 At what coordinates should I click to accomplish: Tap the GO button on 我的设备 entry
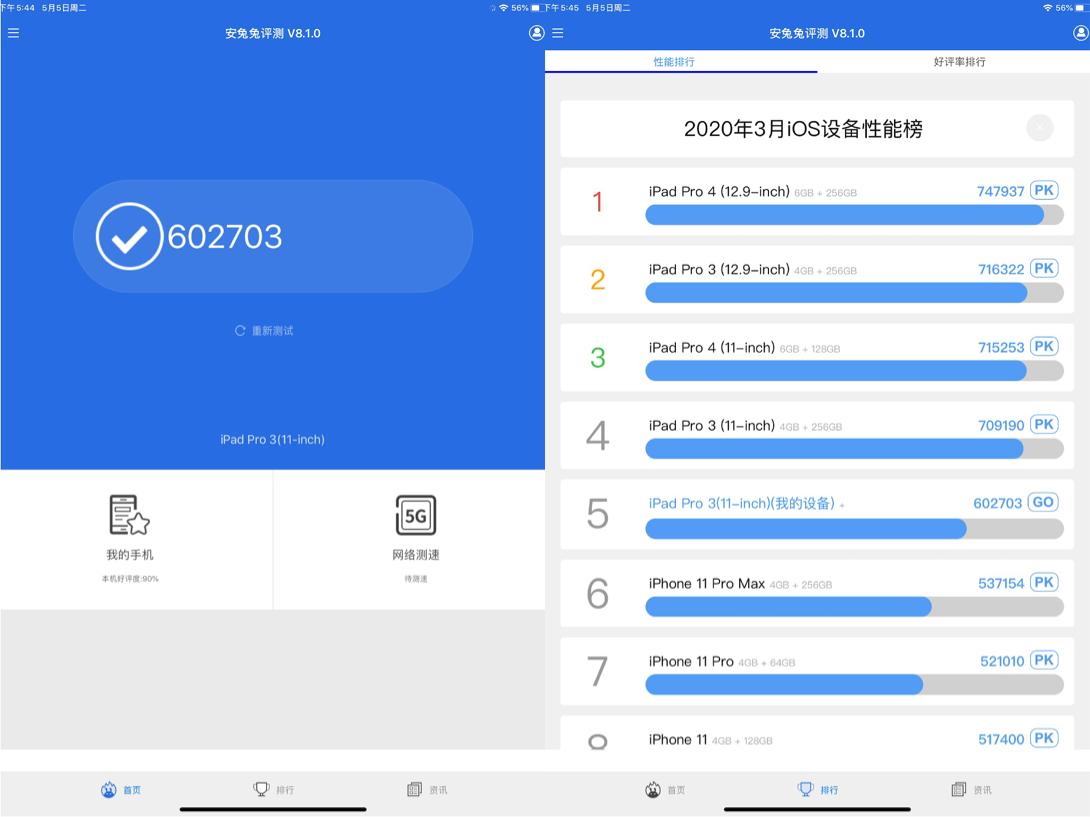1043,502
